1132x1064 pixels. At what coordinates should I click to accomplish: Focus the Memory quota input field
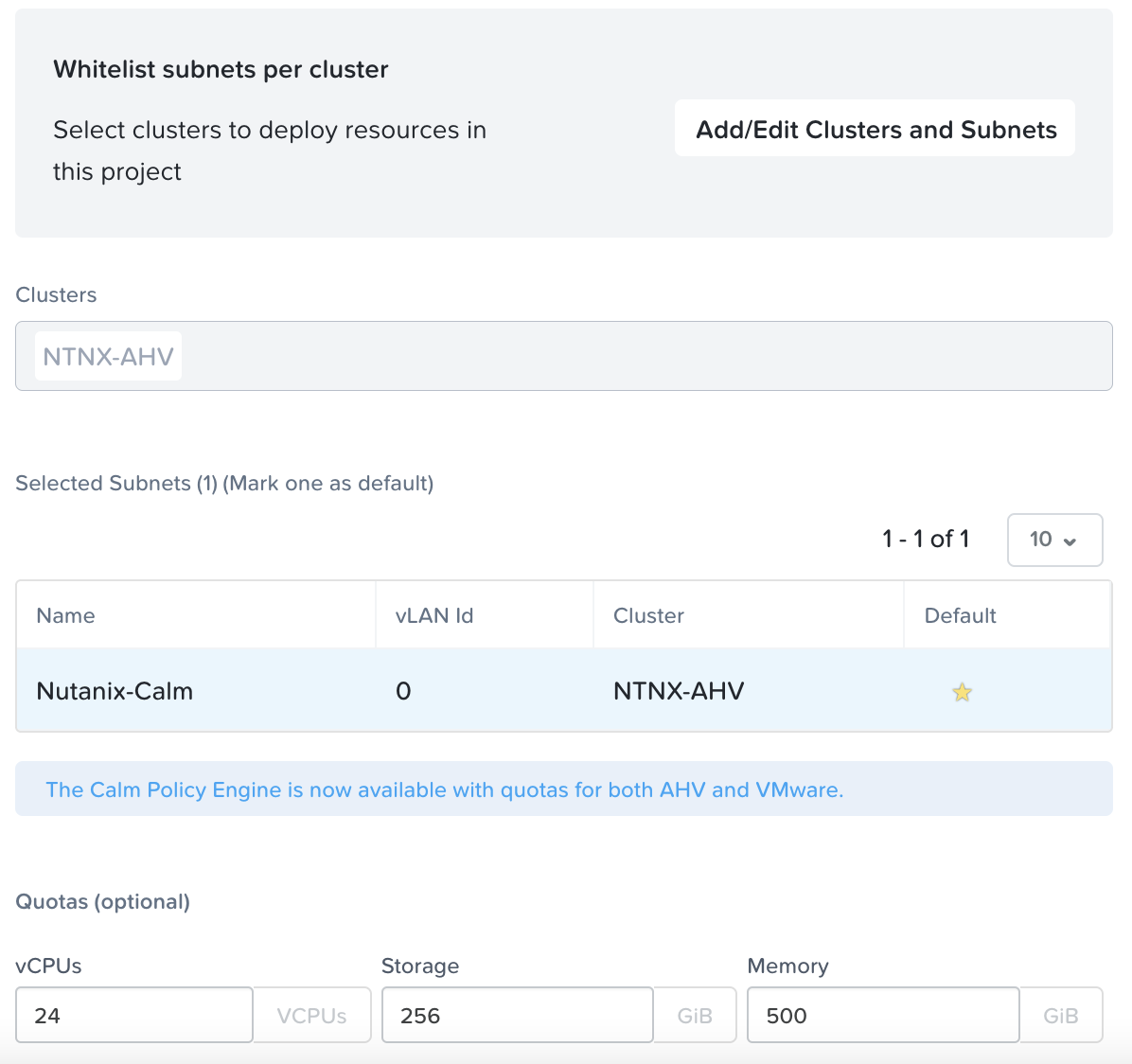(882, 1016)
